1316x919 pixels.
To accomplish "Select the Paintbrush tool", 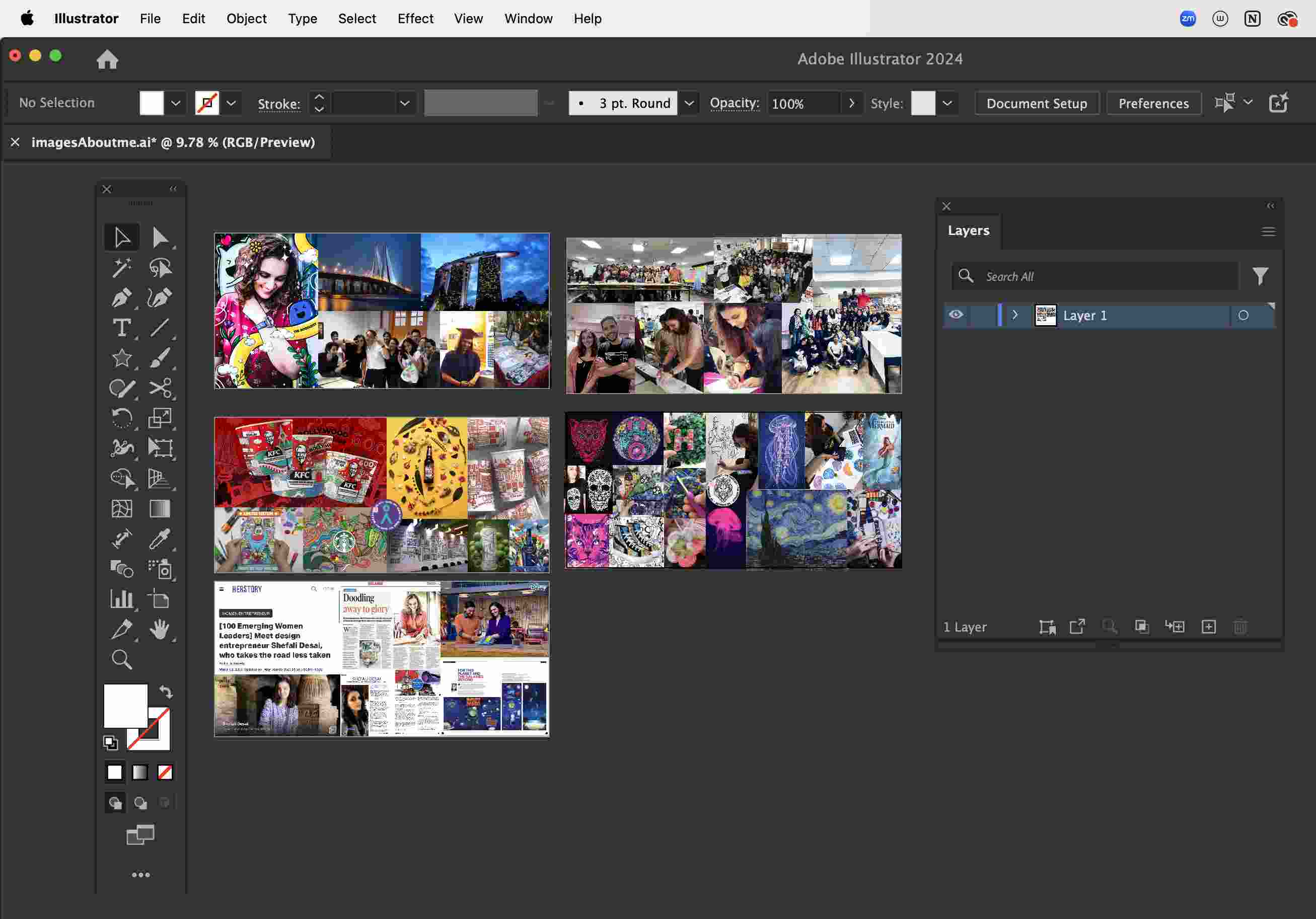I will click(x=160, y=358).
